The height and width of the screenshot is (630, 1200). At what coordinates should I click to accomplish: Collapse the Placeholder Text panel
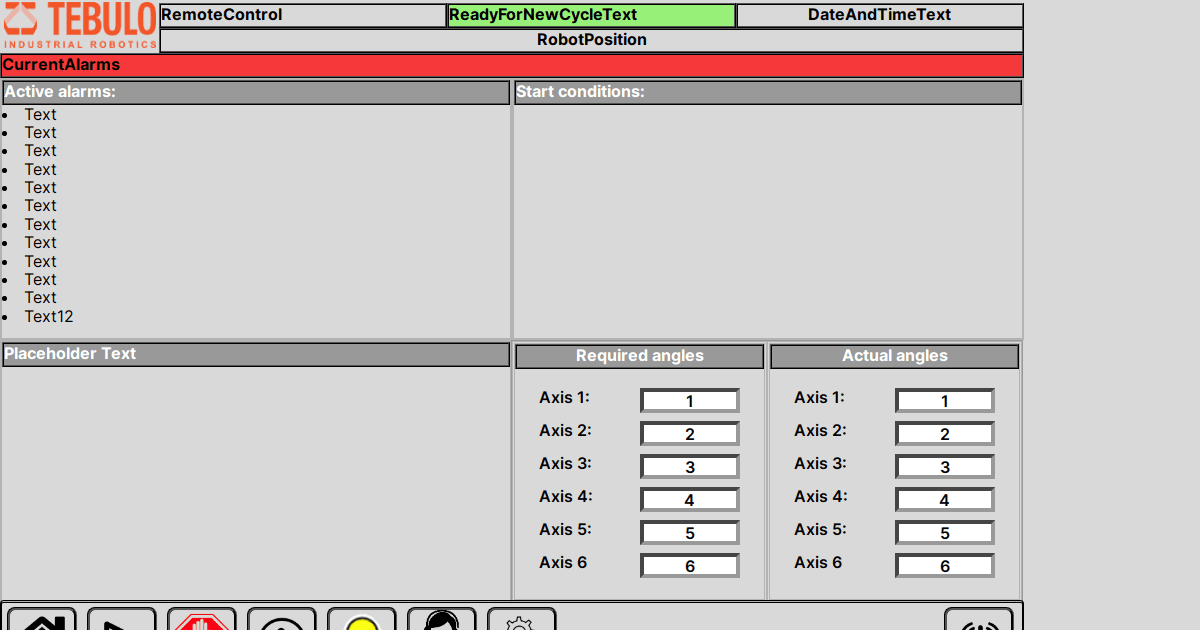[255, 354]
